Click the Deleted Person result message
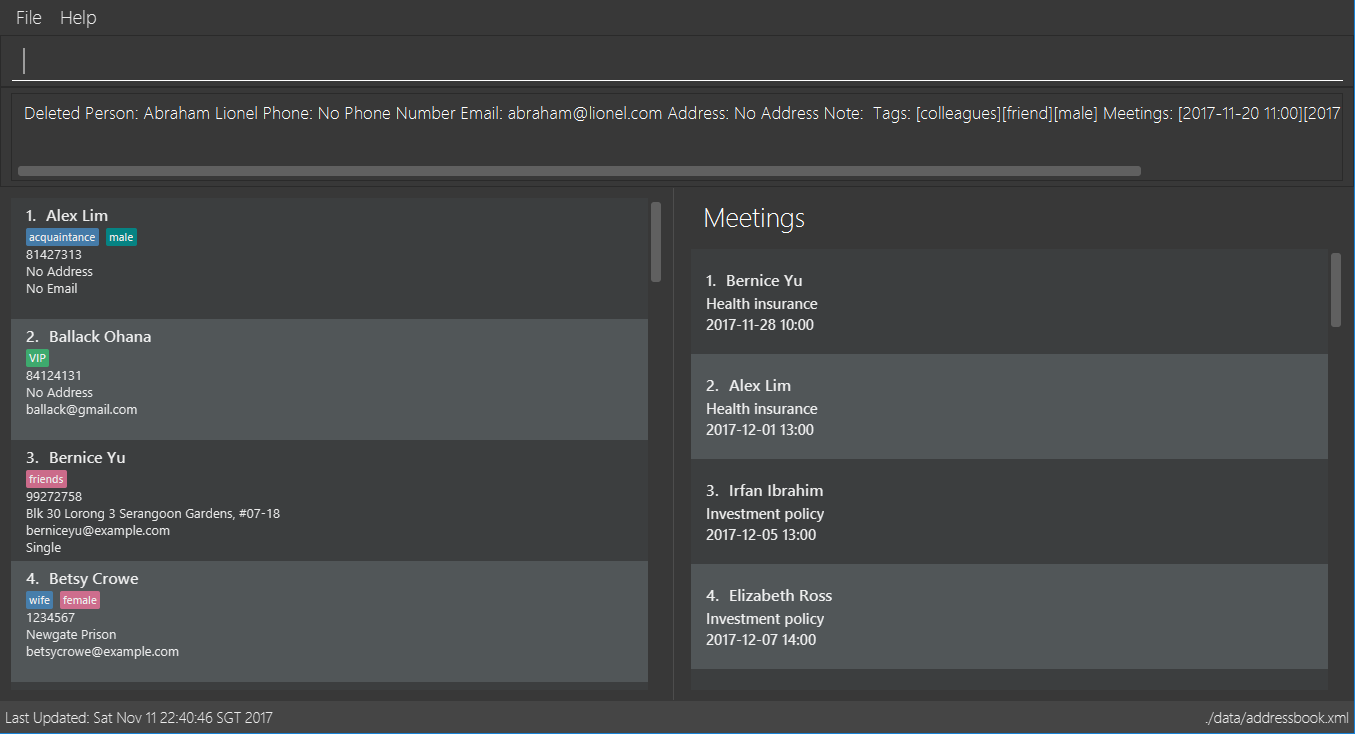 682,114
